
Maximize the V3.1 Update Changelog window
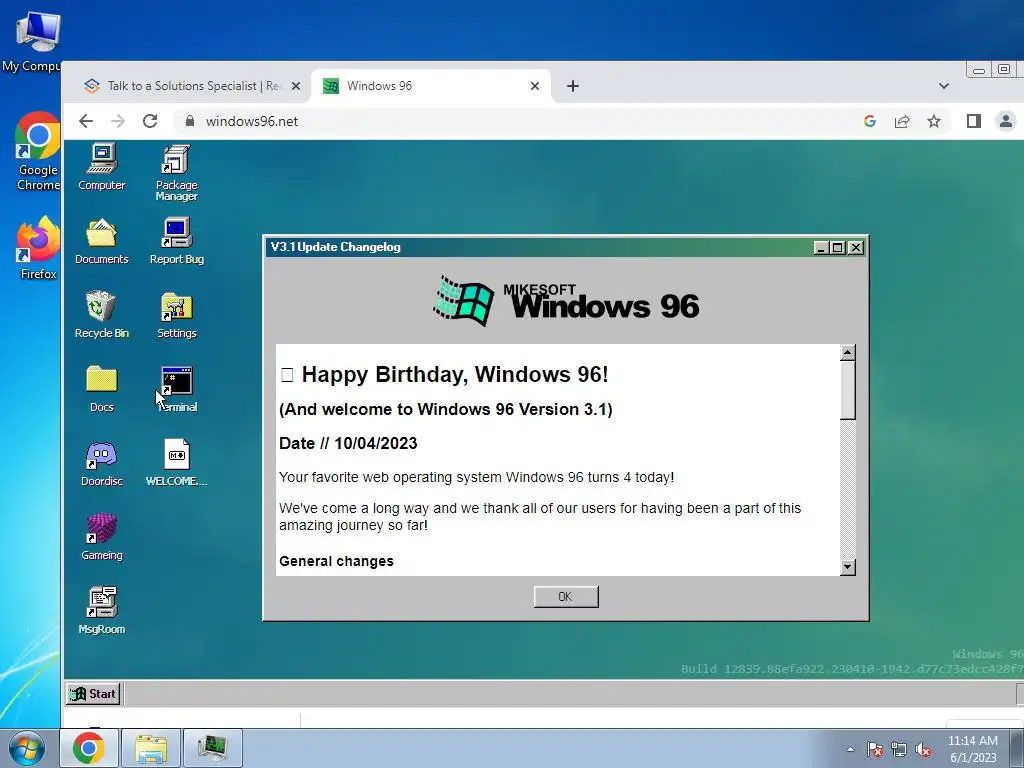coord(838,248)
